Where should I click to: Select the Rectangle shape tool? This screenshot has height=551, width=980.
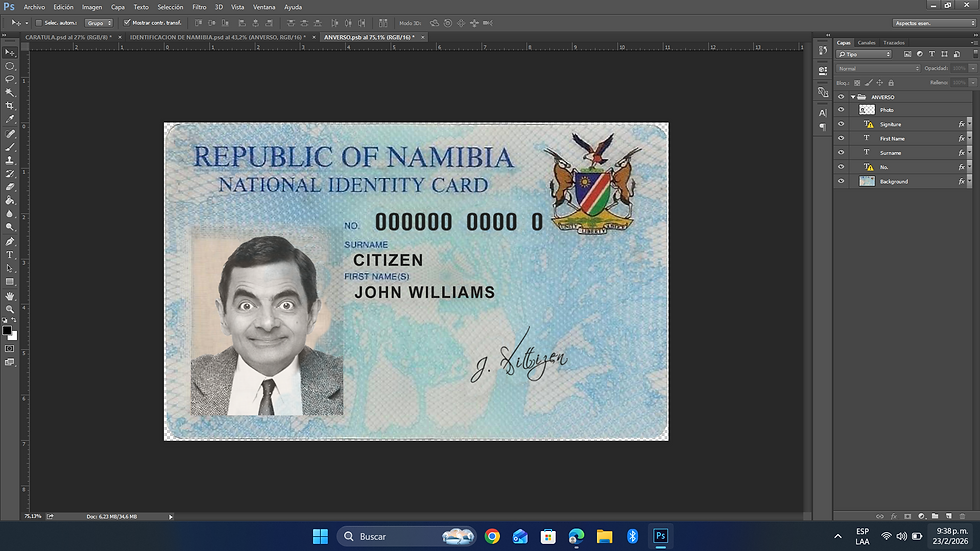click(x=9, y=282)
